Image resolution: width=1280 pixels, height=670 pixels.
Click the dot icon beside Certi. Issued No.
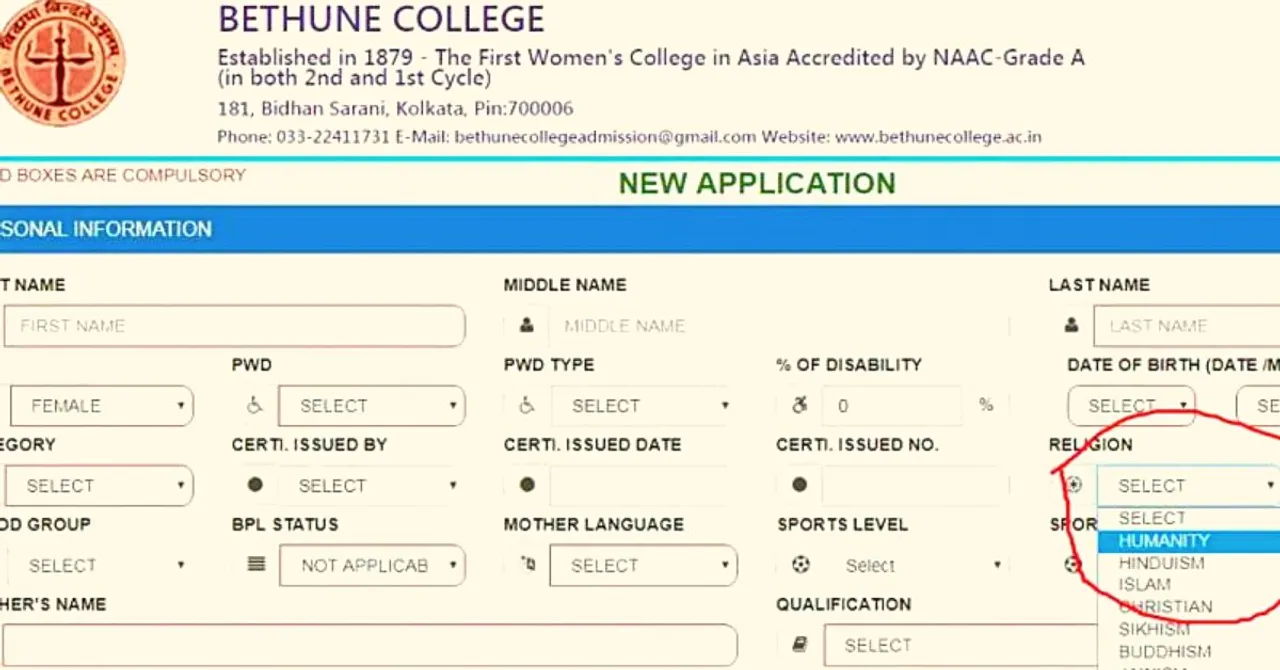tap(799, 485)
